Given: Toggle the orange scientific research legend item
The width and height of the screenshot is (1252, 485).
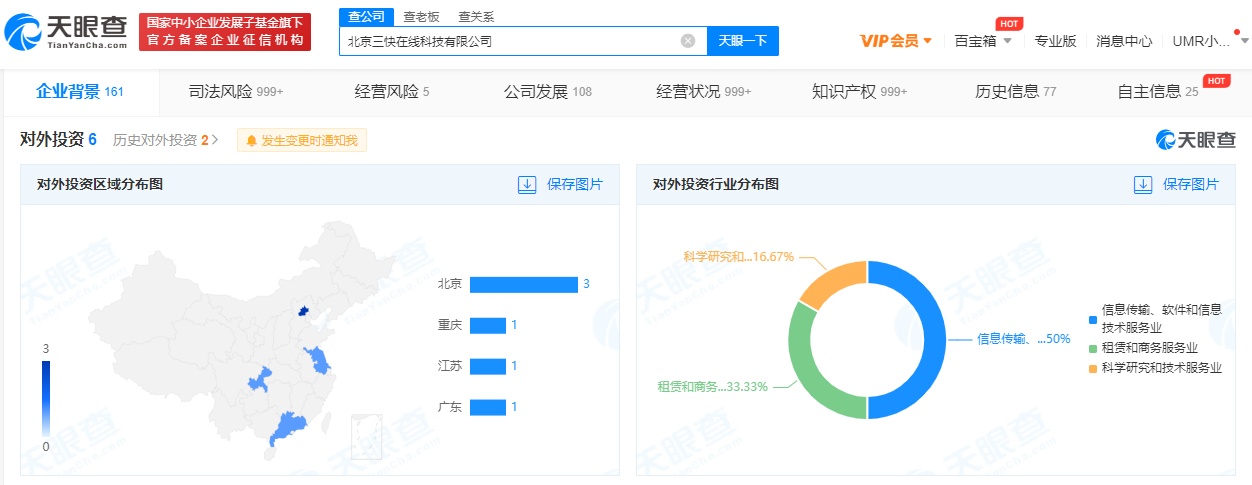Looking at the screenshot, I should [1093, 368].
